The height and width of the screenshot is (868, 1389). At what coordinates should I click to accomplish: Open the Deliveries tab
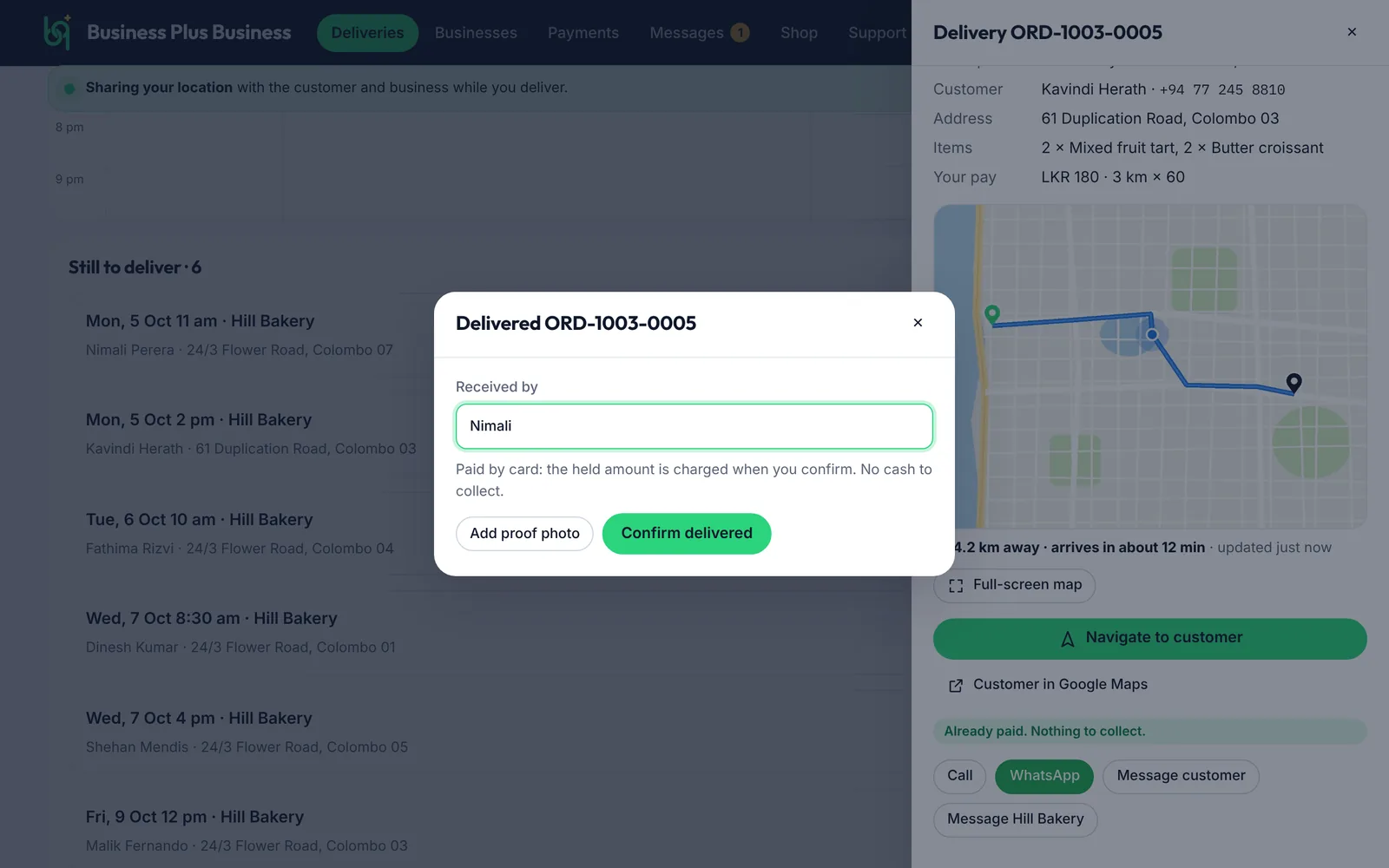(x=367, y=33)
